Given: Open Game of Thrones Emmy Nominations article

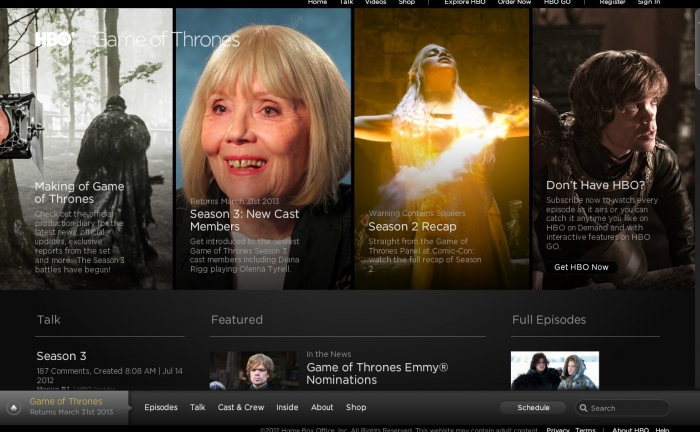Looking at the screenshot, I should coord(377,374).
